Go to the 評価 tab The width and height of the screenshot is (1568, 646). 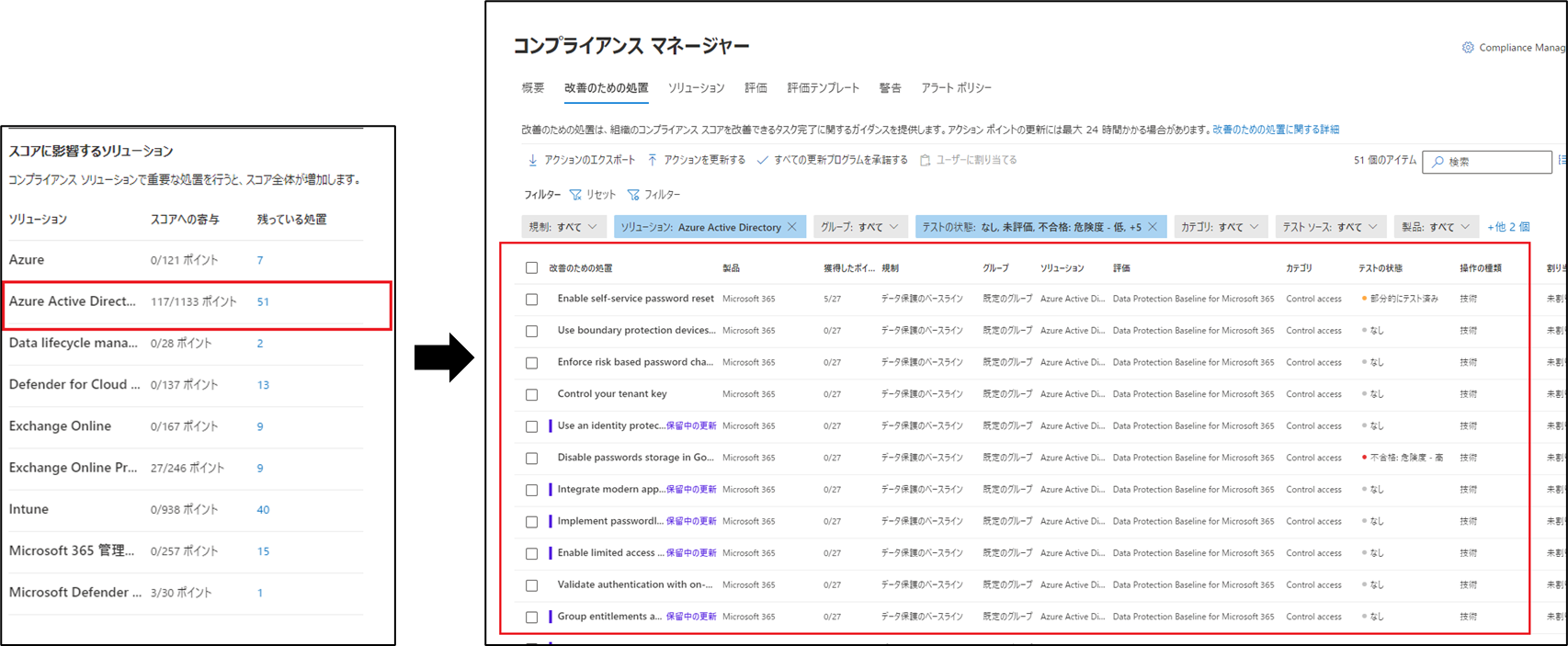756,88
